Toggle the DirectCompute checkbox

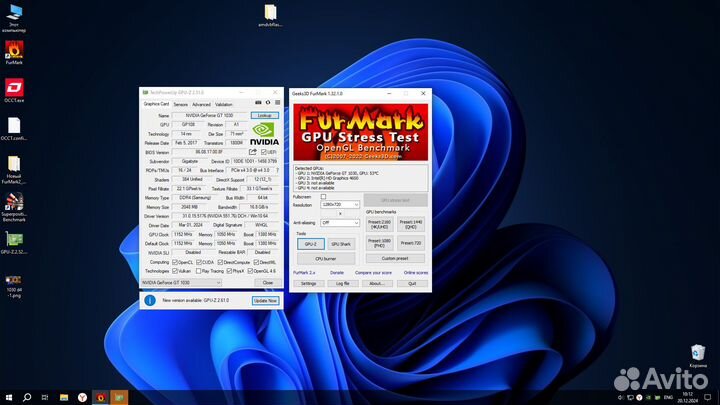pos(220,262)
